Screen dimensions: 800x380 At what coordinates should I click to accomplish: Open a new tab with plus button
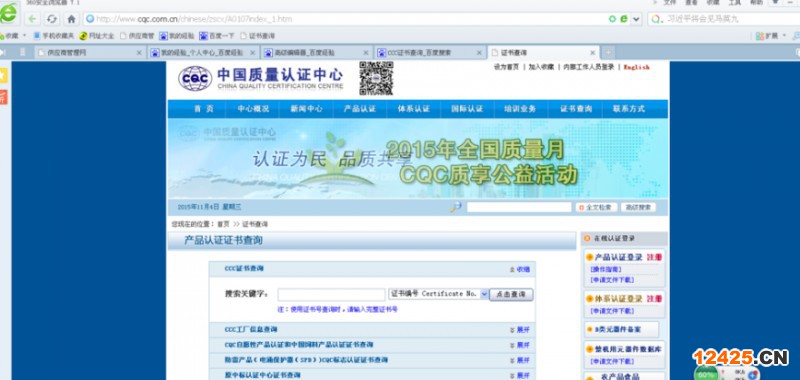tap(608, 53)
